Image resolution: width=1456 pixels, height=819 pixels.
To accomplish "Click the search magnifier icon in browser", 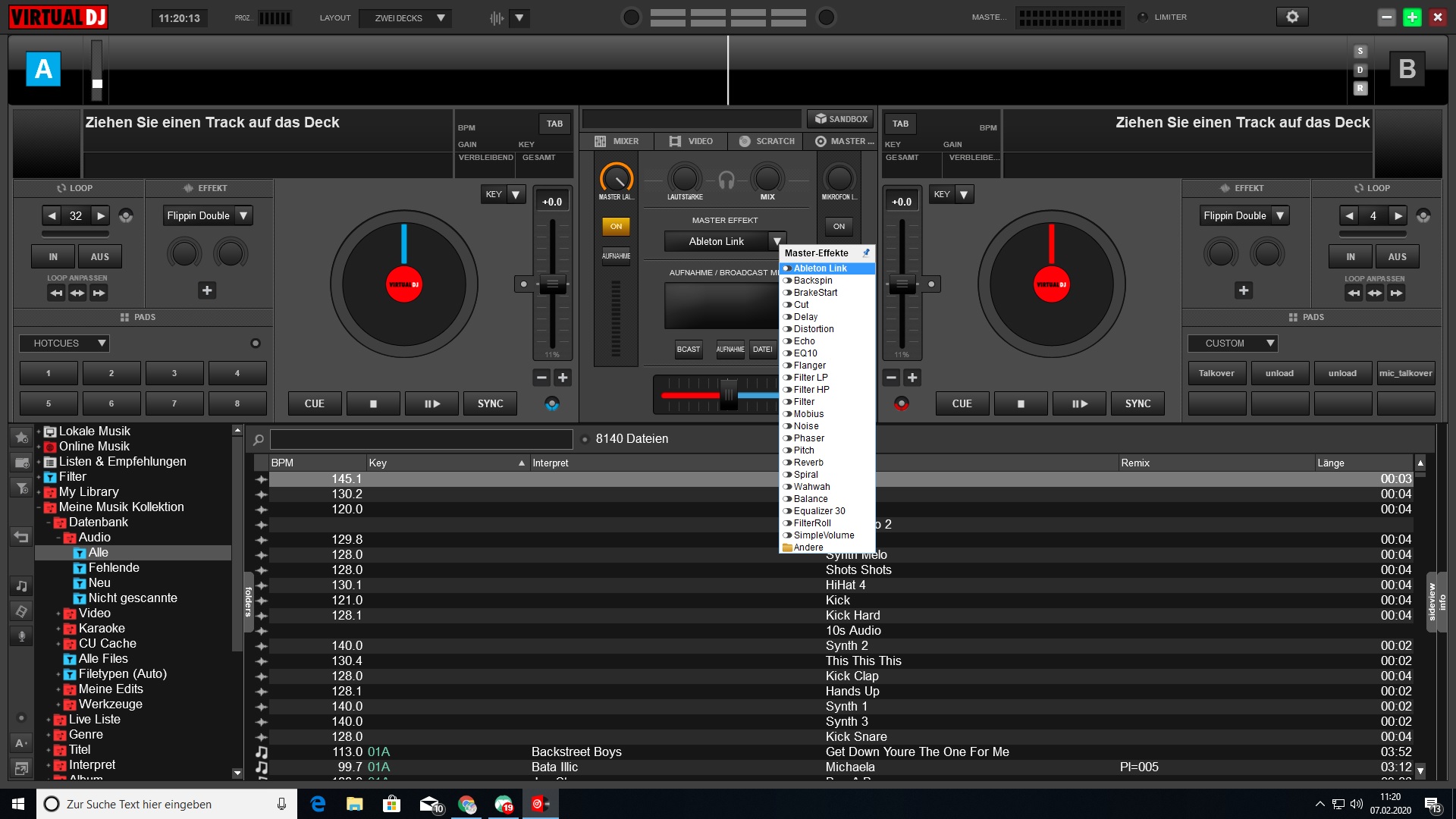I will 259,439.
